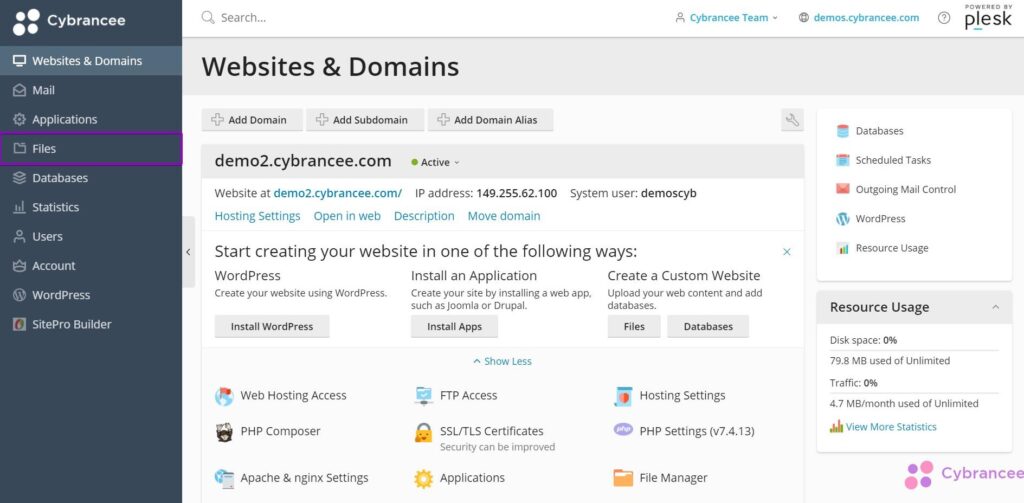Viewport: 1024px width, 503px height.
Task: Click Databases icon in right panel
Action: point(842,131)
